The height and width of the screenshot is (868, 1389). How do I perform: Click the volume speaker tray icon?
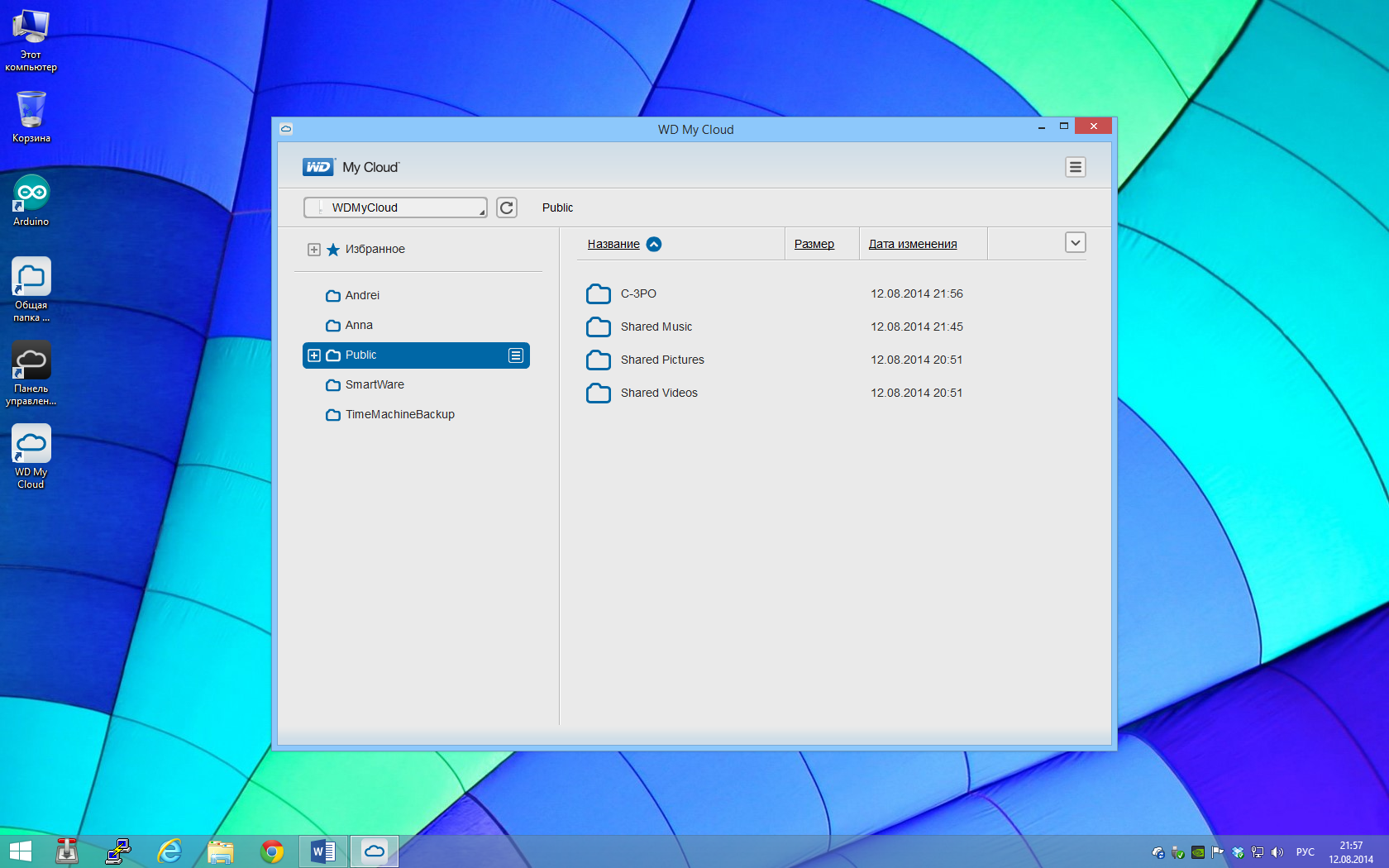(1277, 852)
